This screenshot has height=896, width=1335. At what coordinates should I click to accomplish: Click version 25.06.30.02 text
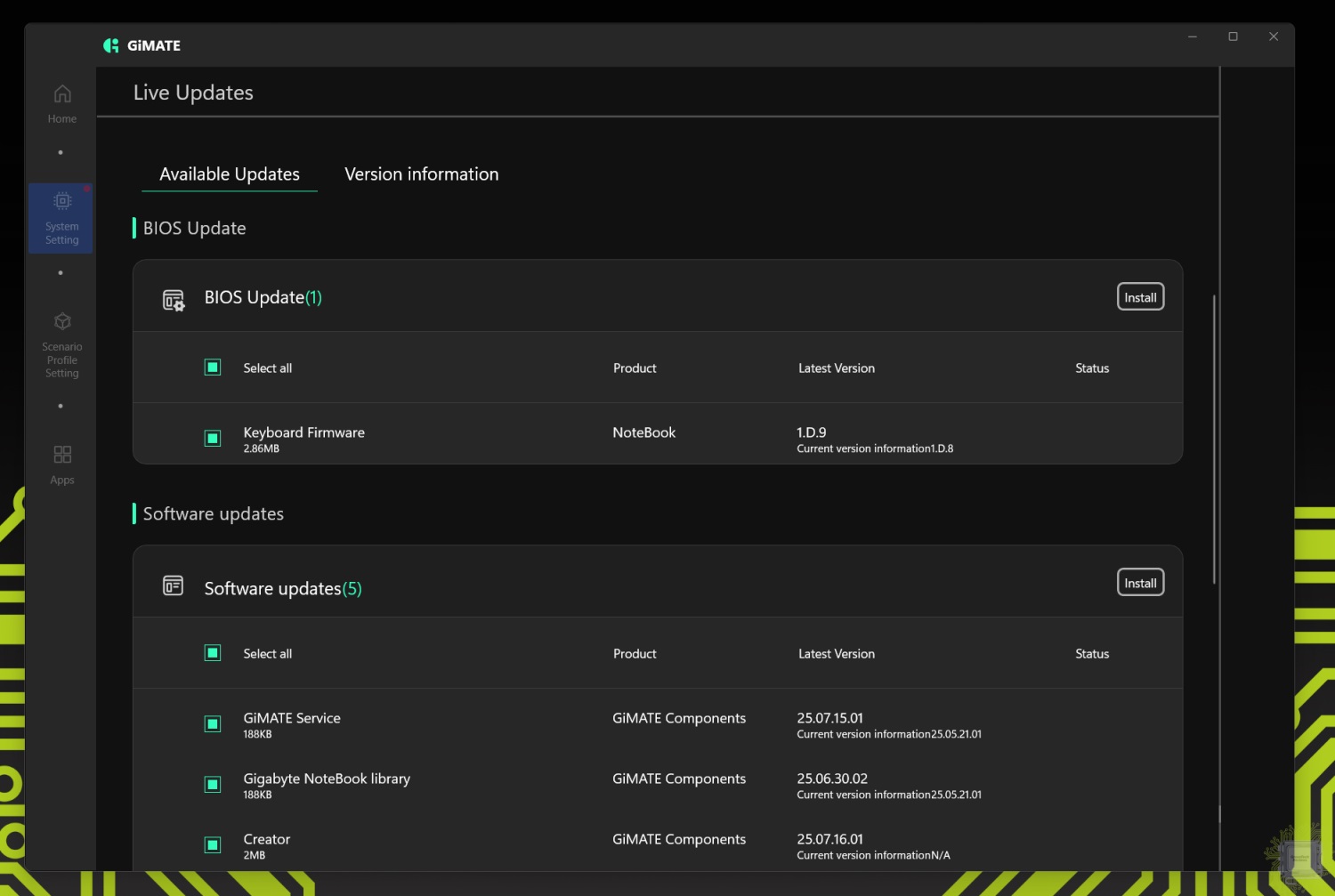[832, 779]
